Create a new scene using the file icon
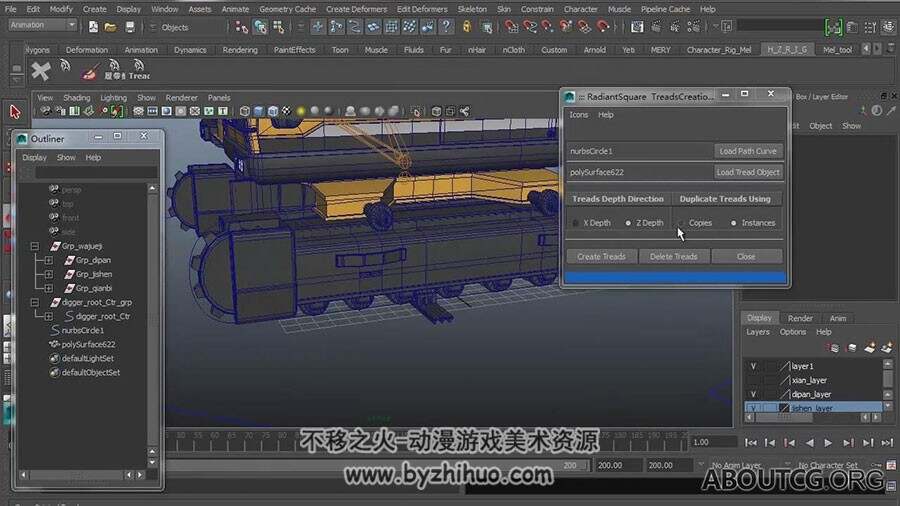The image size is (900, 506). point(93,26)
